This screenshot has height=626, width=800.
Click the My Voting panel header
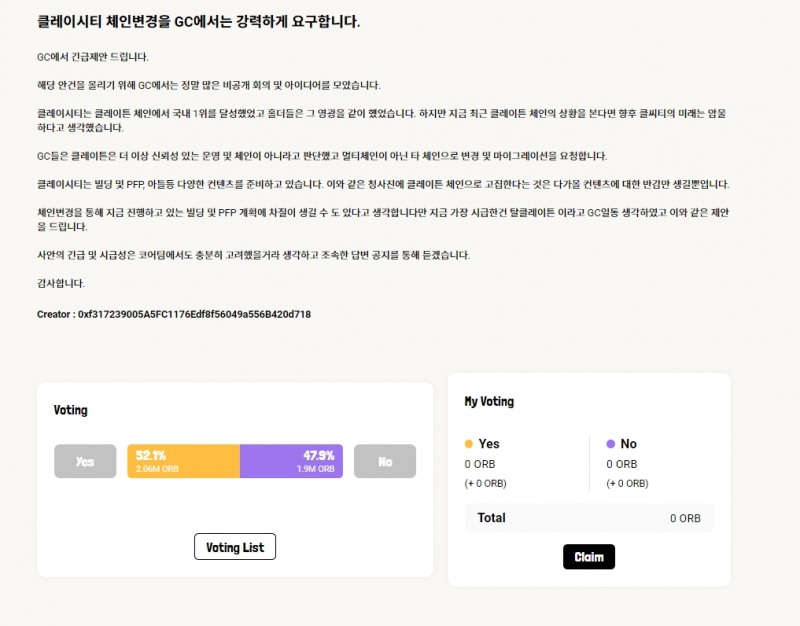tap(488, 401)
